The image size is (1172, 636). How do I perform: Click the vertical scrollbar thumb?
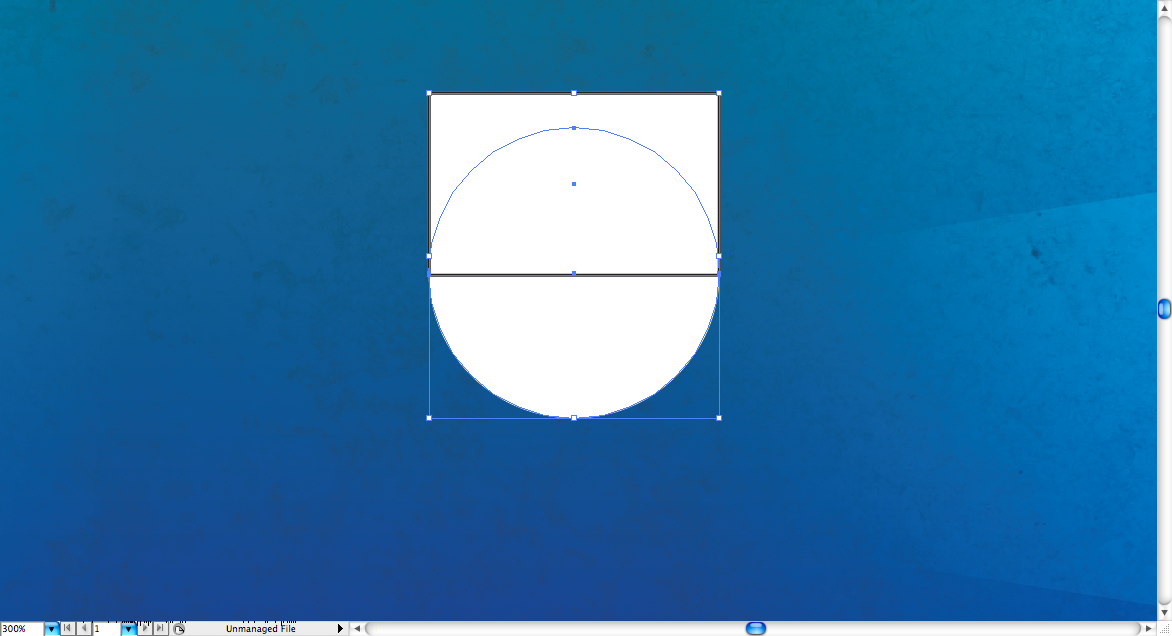tap(1164, 309)
